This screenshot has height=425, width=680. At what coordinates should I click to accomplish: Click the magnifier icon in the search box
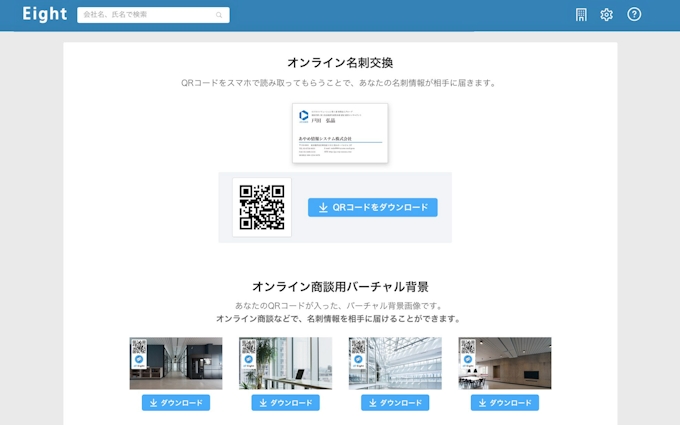[219, 15]
